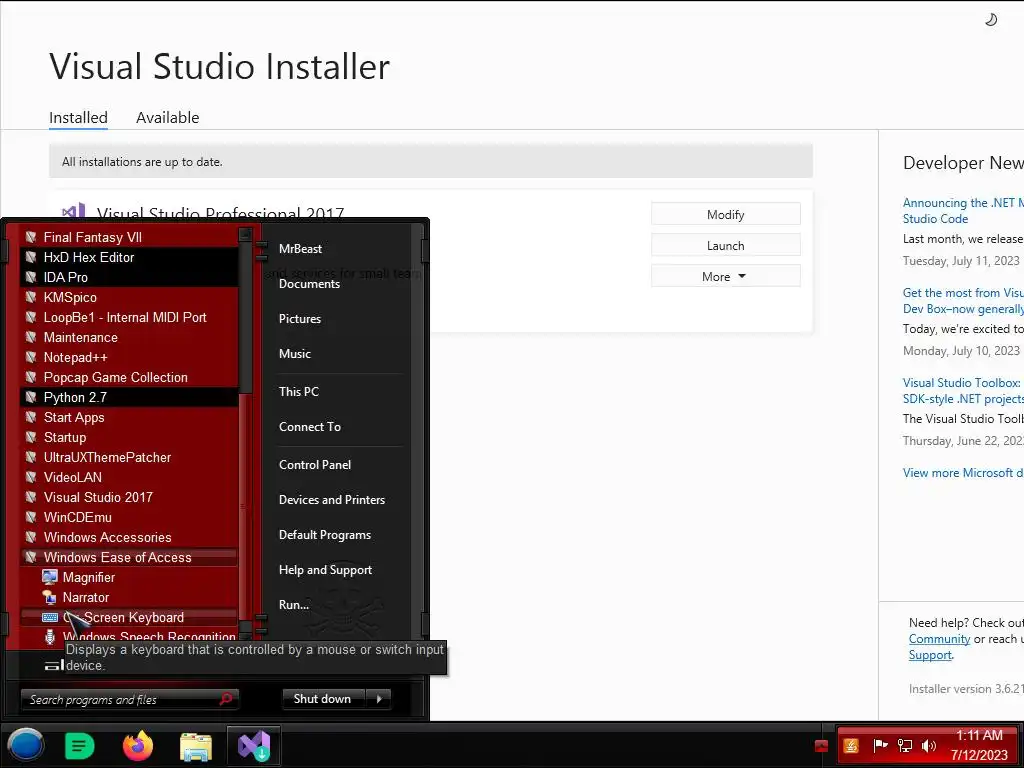Open Pictures from the Start menu
Image resolution: width=1024 pixels, height=768 pixels.
300,319
